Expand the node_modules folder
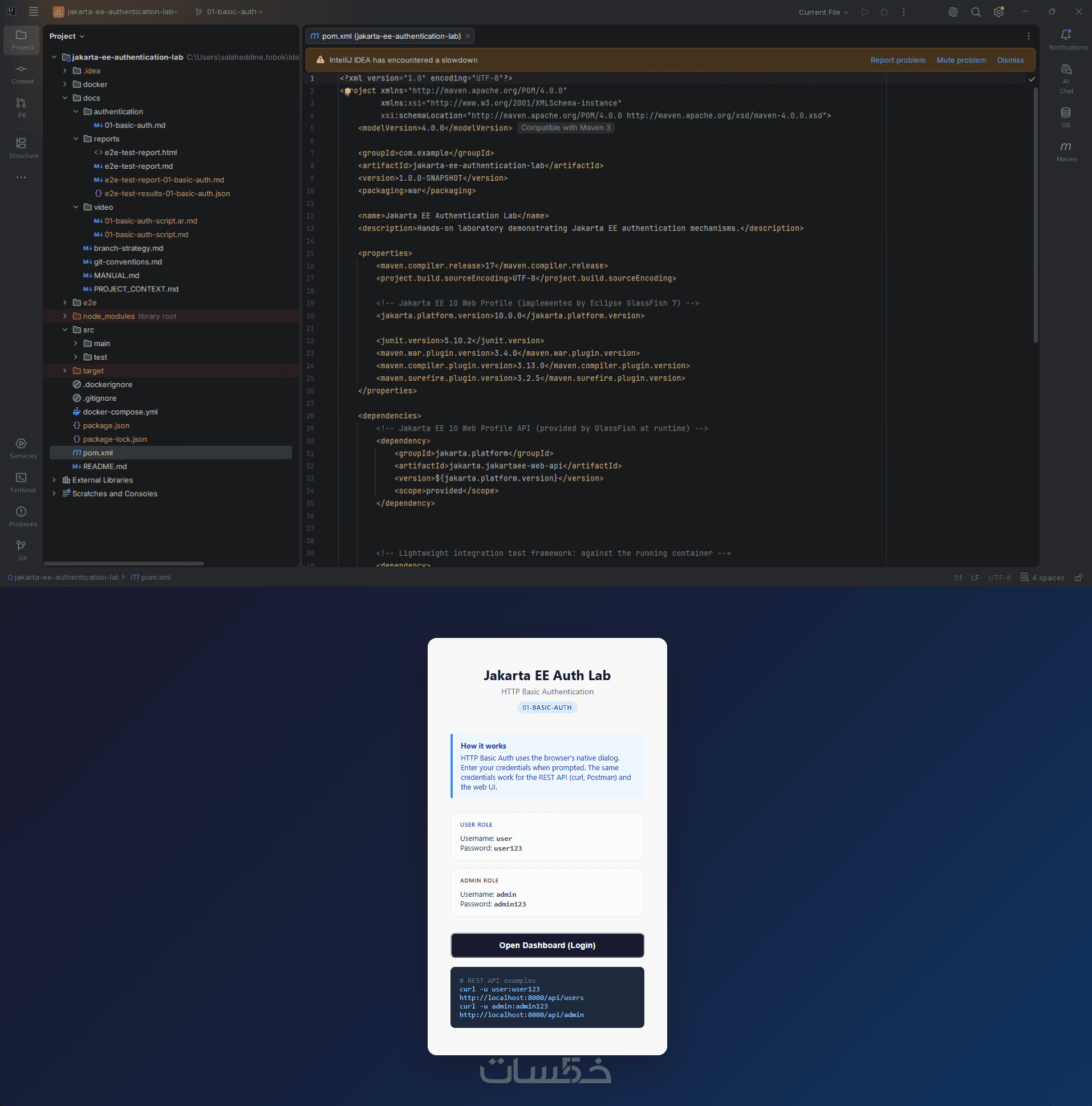Image resolution: width=1092 pixels, height=1106 pixels. pyautogui.click(x=64, y=316)
